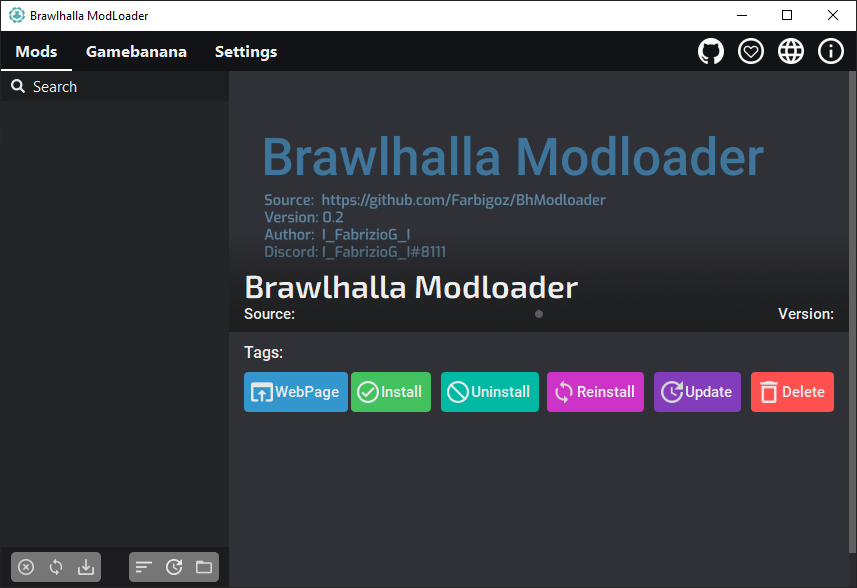Click the red Delete button

click(793, 392)
